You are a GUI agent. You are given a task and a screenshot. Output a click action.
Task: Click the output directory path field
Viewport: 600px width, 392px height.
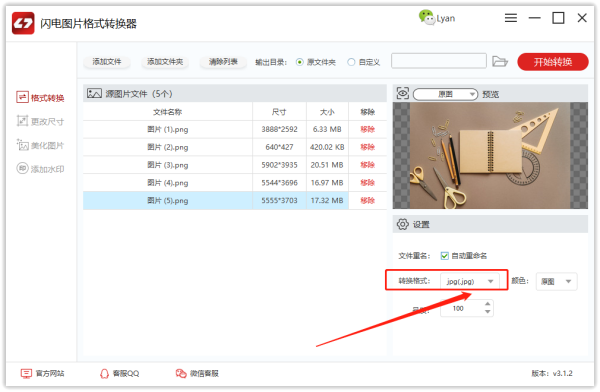tap(439, 61)
